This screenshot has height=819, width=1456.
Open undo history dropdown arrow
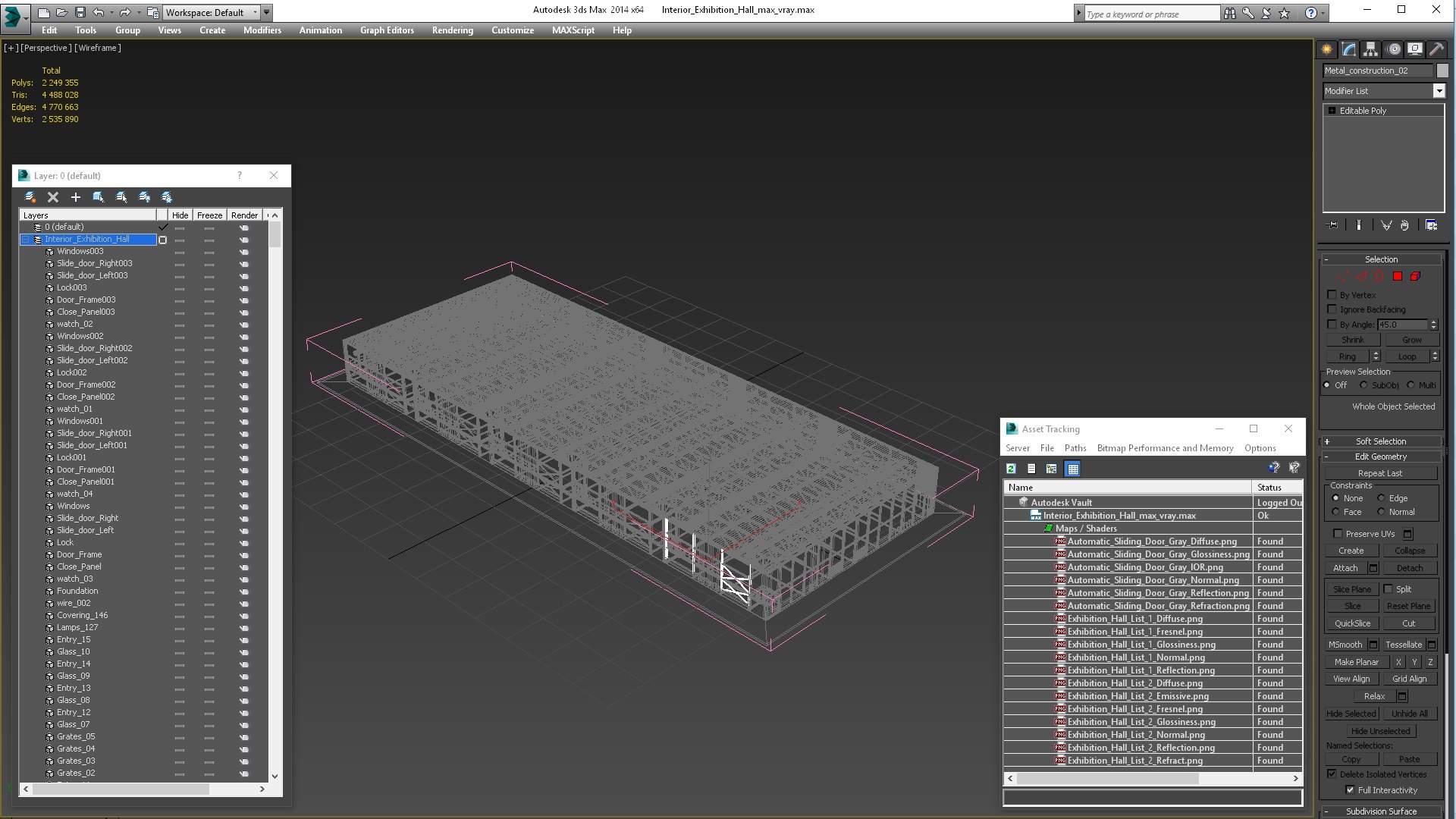tap(111, 12)
